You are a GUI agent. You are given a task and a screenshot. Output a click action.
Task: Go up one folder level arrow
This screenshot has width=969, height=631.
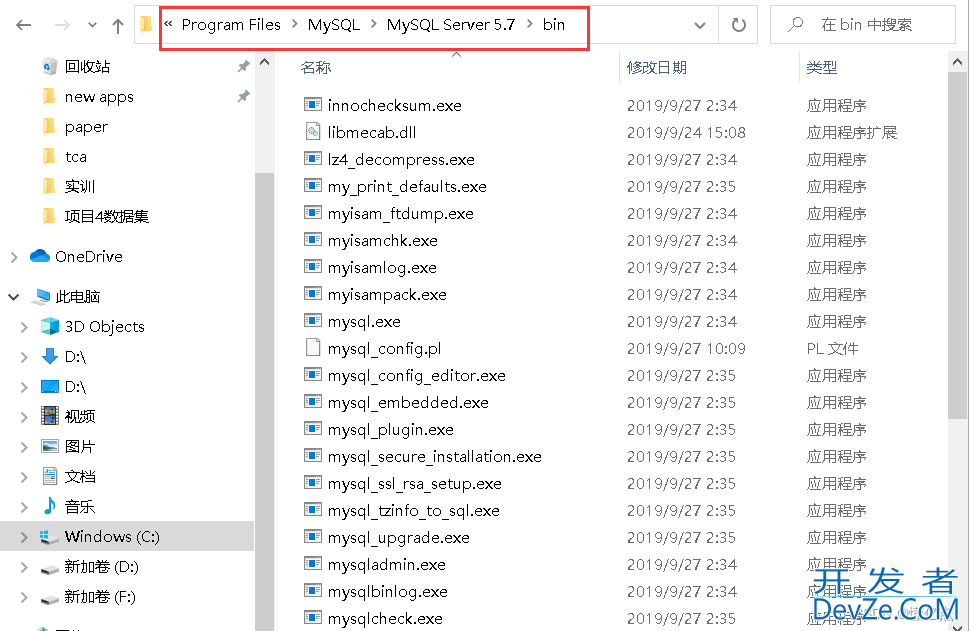coord(117,25)
